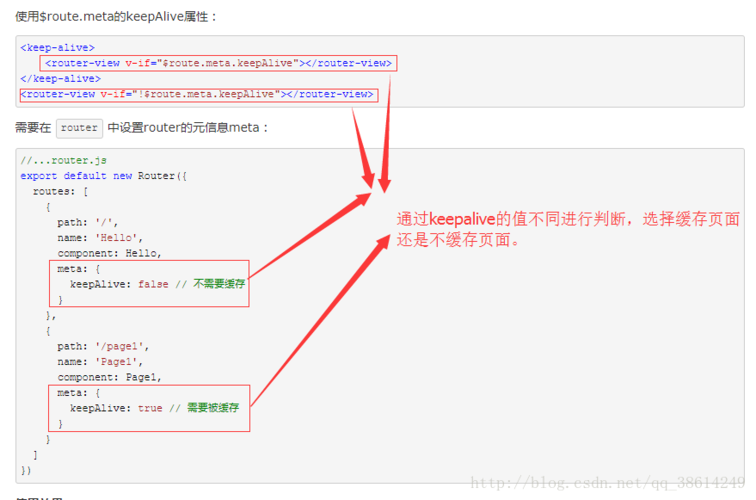Click the 'meta: {' line under Hello route
This screenshot has width=756, height=500.
tap(79, 269)
